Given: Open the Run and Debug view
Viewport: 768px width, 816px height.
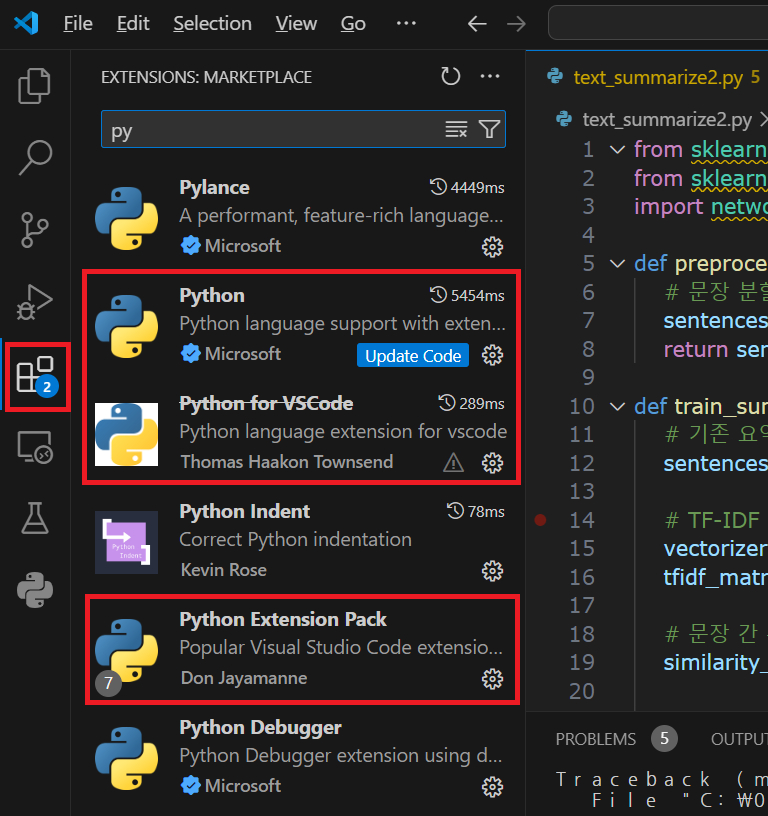Looking at the screenshot, I should pos(34,302).
